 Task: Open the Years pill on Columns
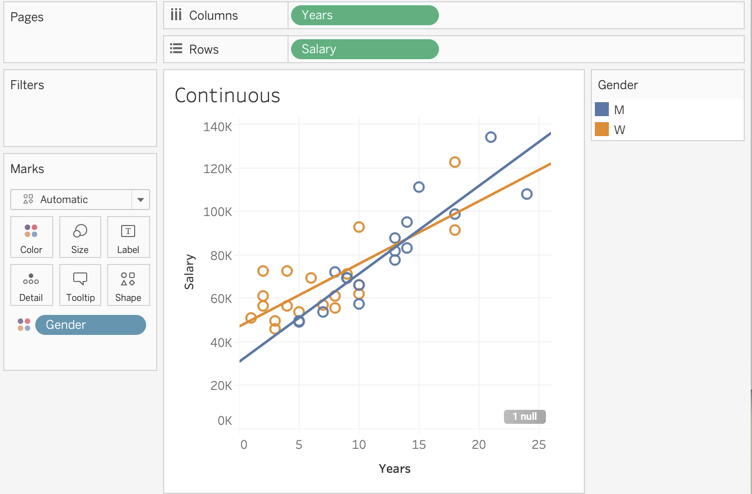point(364,15)
